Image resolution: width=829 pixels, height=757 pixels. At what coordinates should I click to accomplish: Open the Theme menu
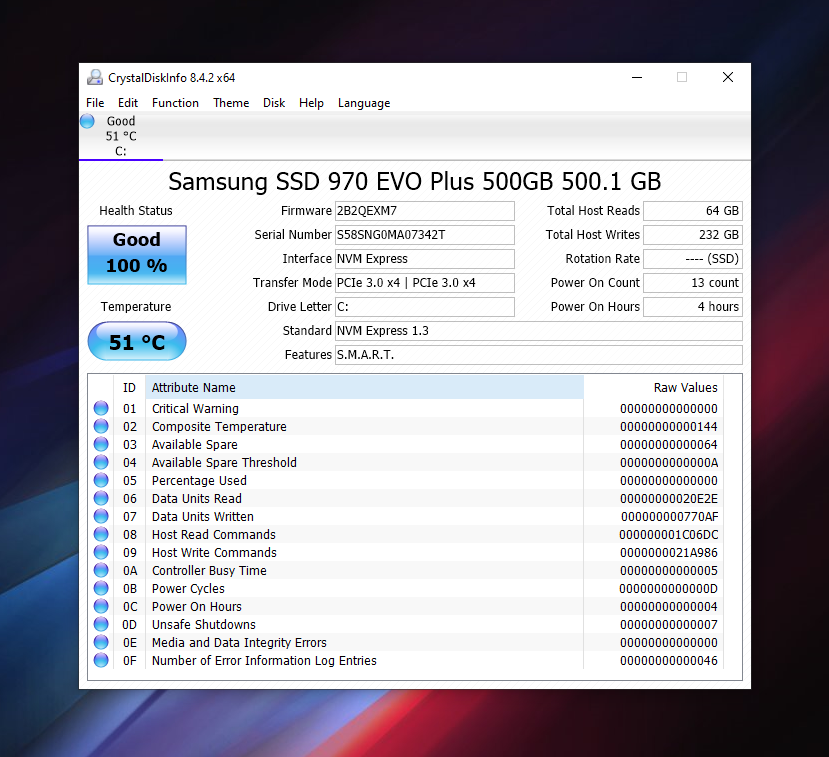[x=231, y=103]
